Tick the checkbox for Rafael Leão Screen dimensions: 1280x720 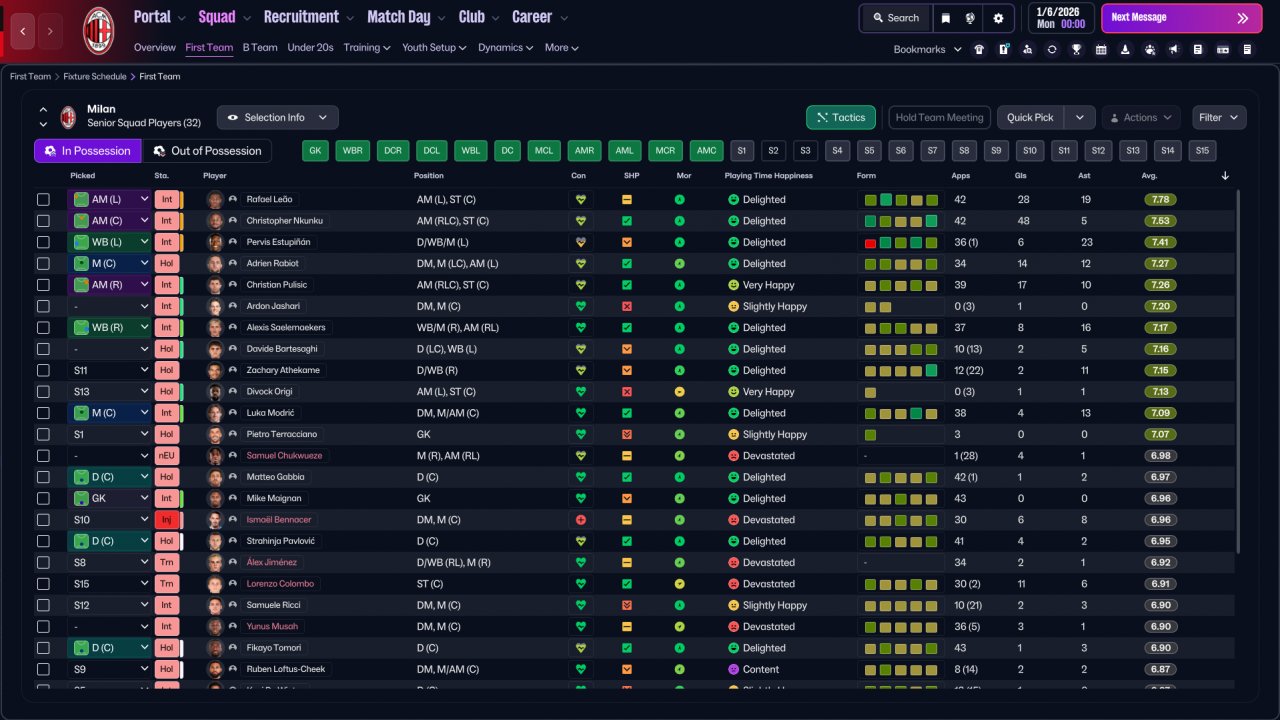tap(43, 200)
